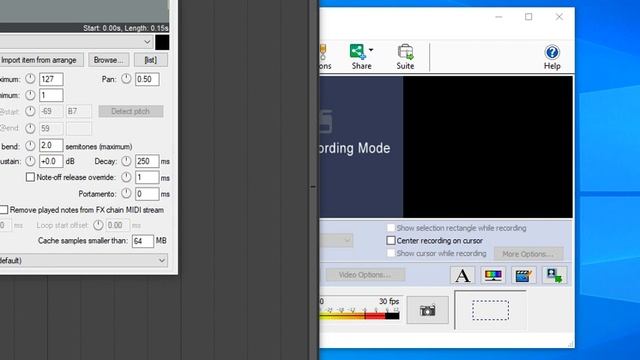640x360 pixels.
Task: Click the Pan value field 0.50
Action: coord(147,79)
